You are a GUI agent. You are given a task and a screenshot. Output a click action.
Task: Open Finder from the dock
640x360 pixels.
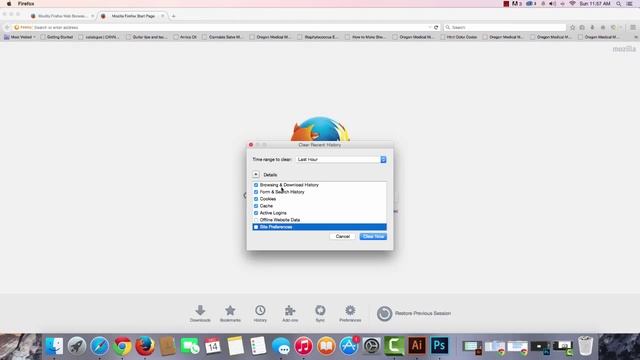[x=54, y=346]
